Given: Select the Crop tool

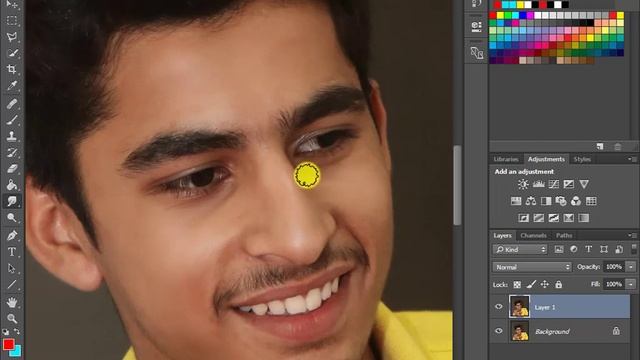Looking at the screenshot, I should coord(12,69).
